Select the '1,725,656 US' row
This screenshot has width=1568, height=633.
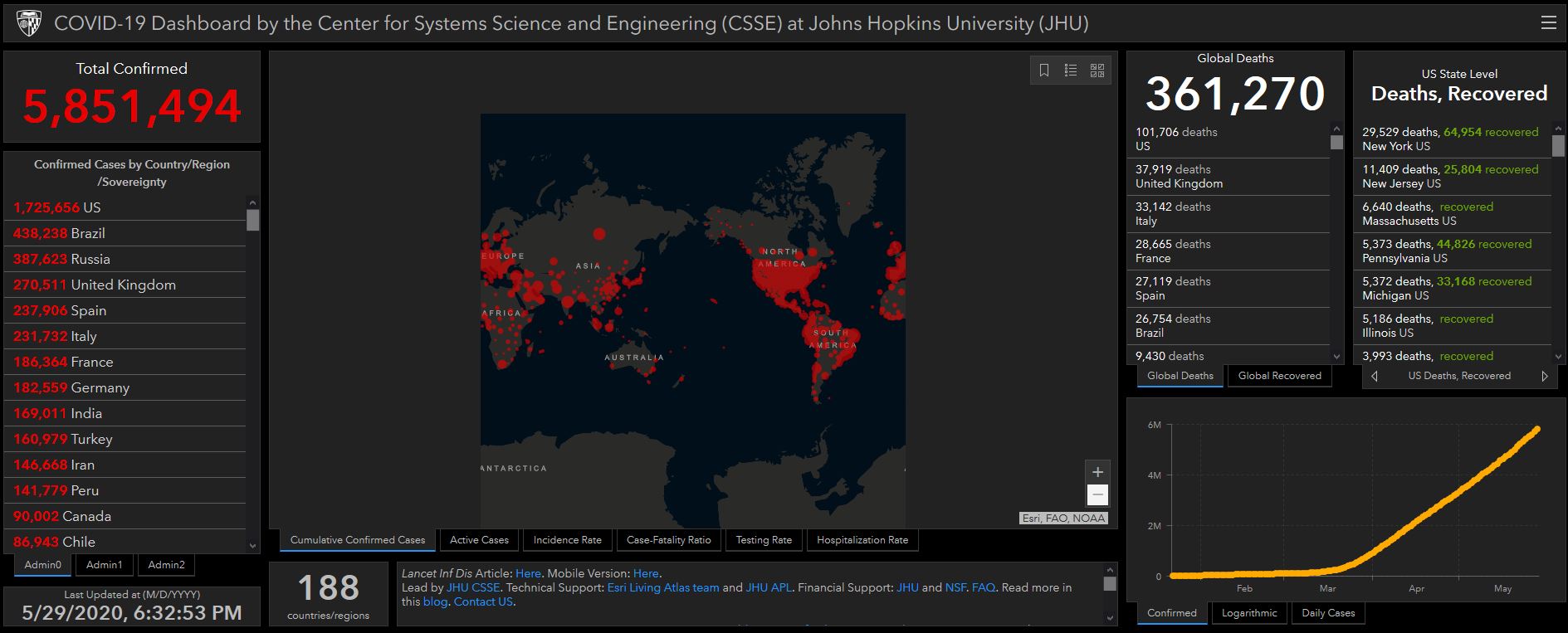pos(125,207)
